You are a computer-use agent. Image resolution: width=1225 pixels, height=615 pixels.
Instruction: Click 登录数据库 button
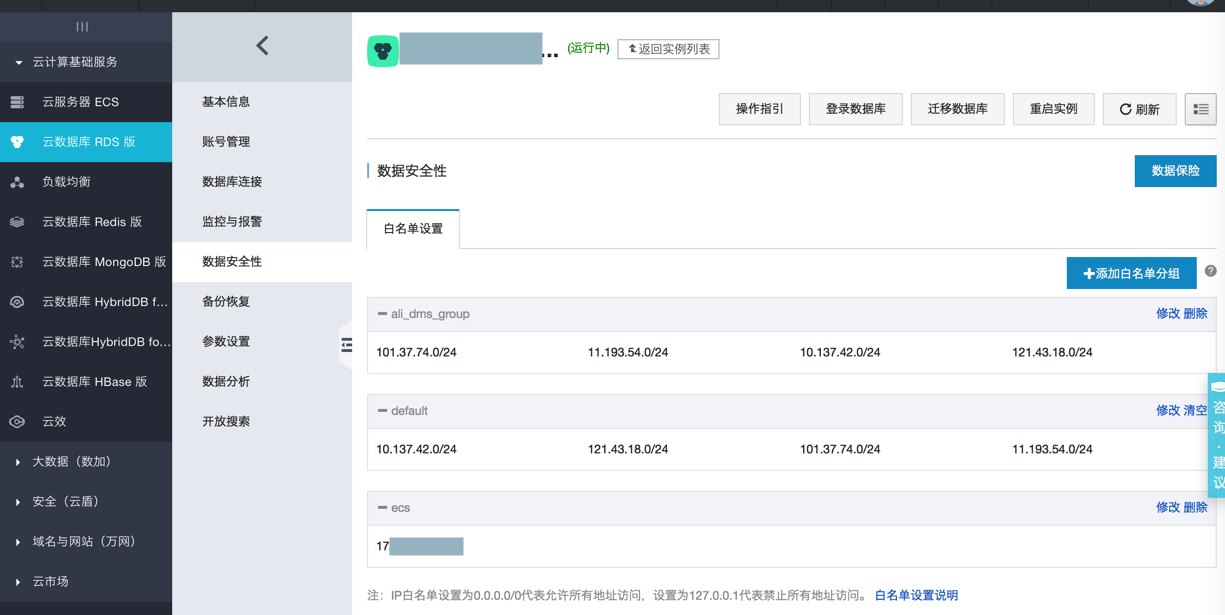click(855, 109)
